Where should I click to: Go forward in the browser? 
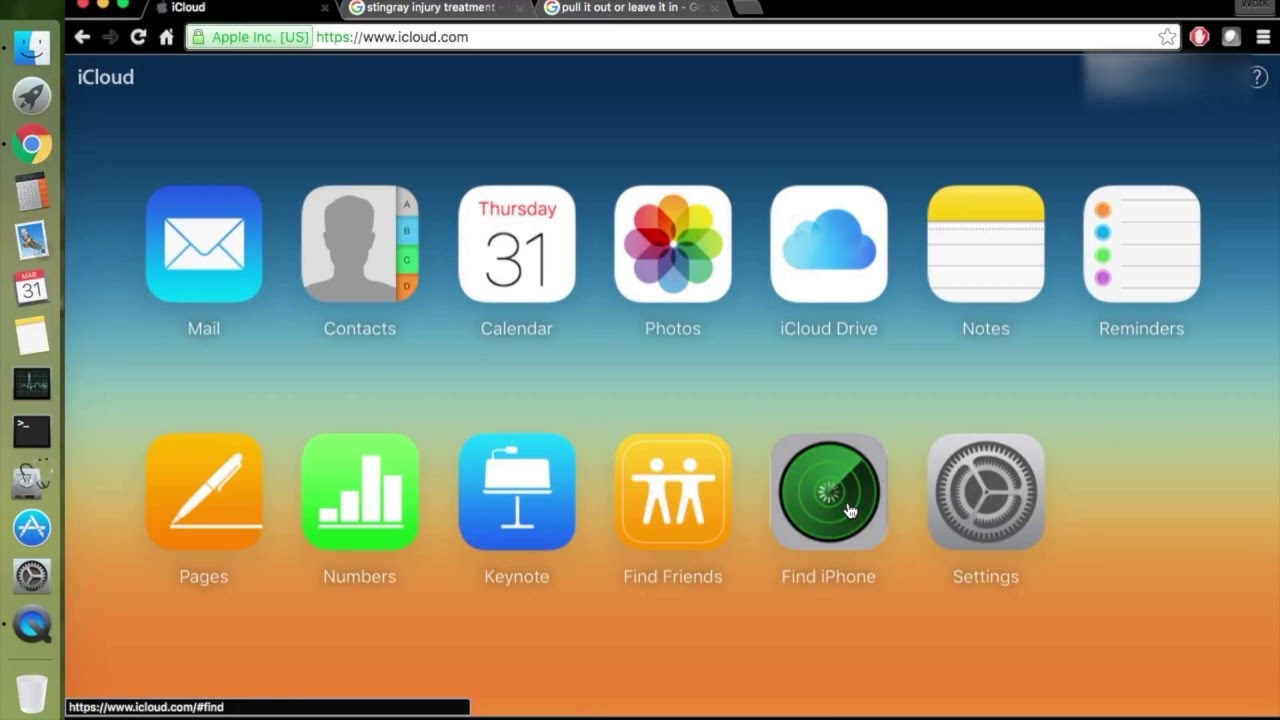pyautogui.click(x=110, y=37)
